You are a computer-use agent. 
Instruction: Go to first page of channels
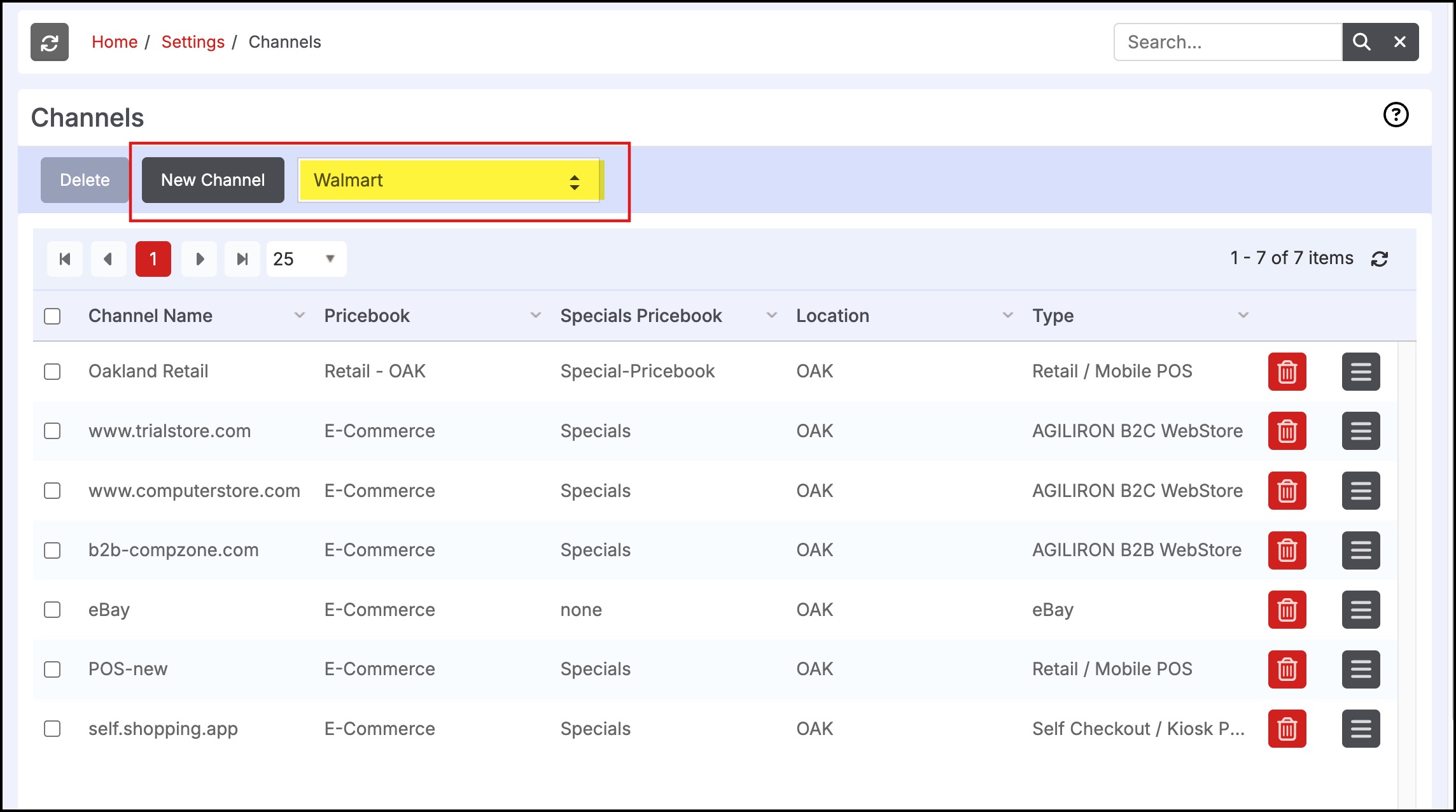(x=65, y=259)
